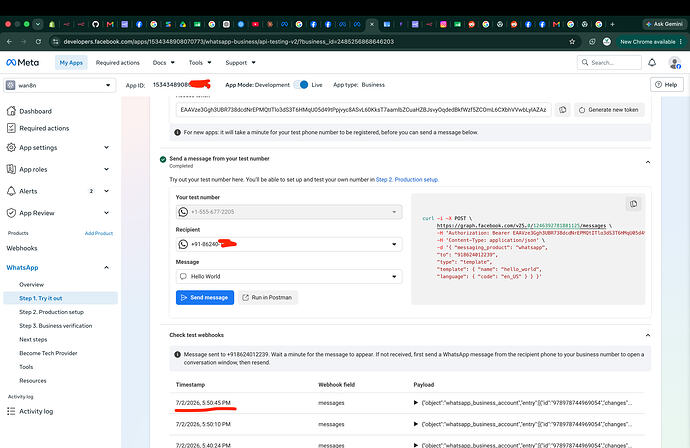
Task: Open the Docs menu
Action: pyautogui.click(x=164, y=63)
